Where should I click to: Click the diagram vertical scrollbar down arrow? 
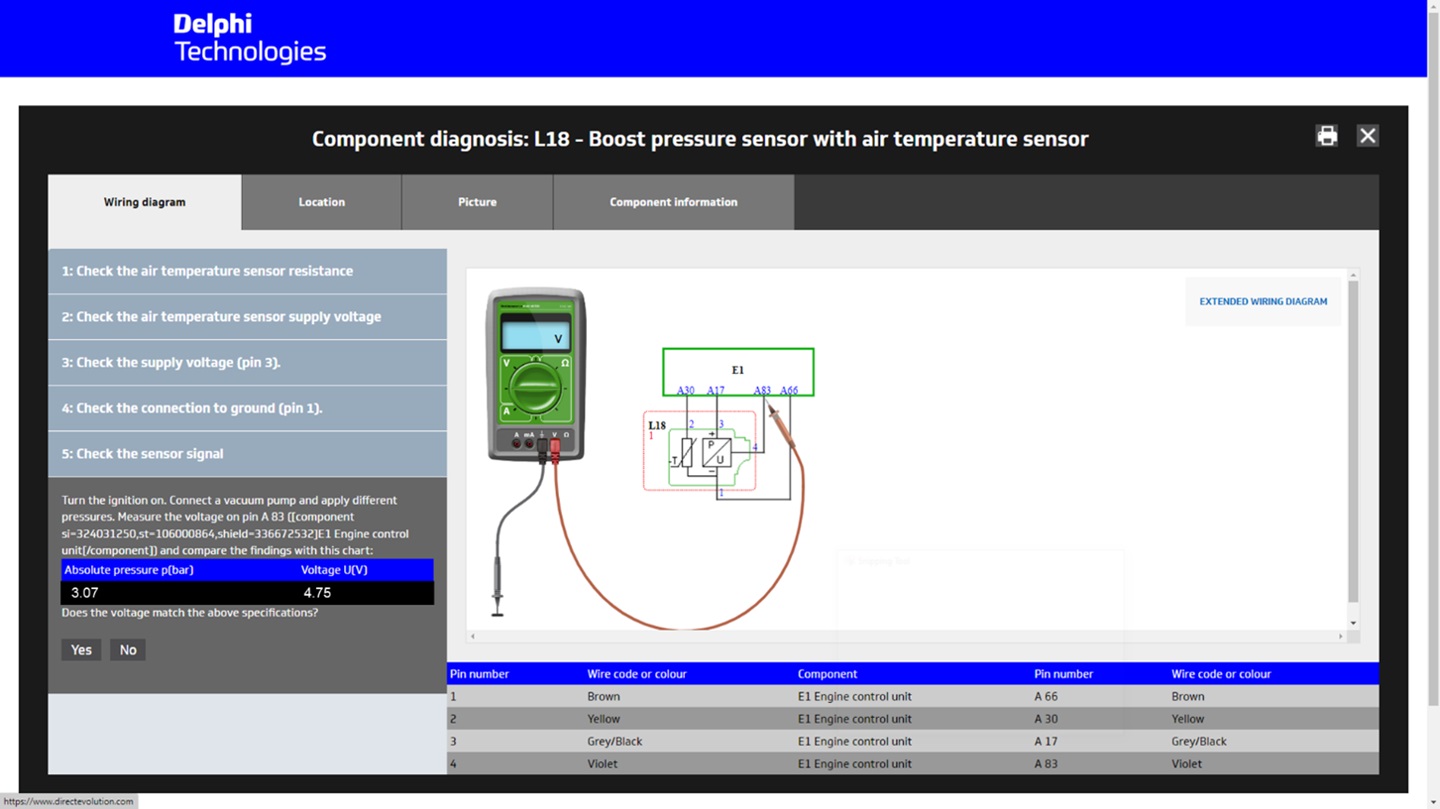(x=1353, y=623)
